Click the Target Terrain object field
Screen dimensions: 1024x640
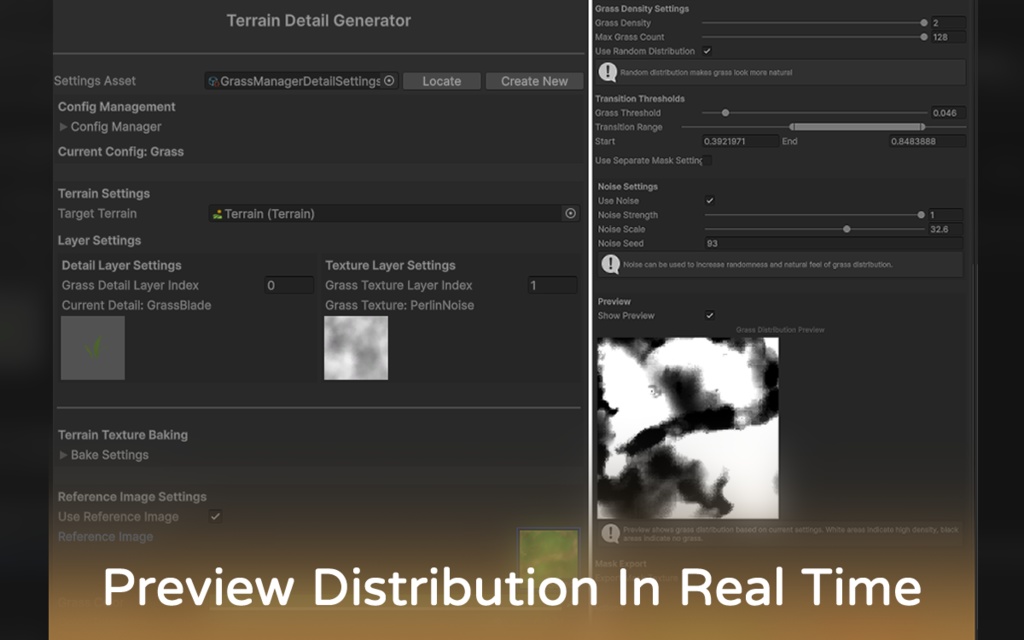click(394, 214)
